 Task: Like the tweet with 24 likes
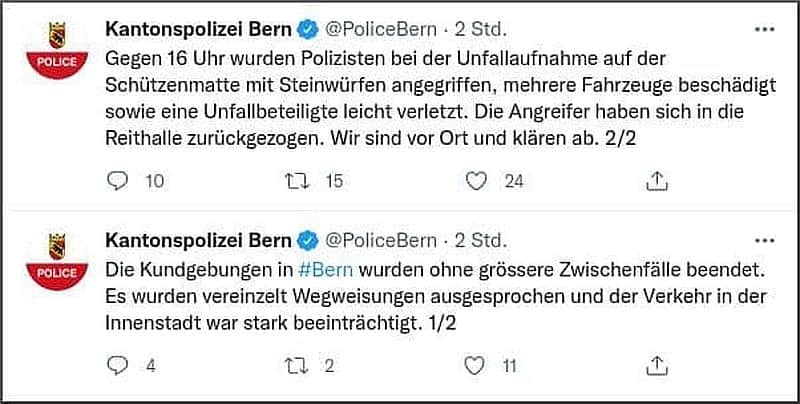[x=477, y=181]
